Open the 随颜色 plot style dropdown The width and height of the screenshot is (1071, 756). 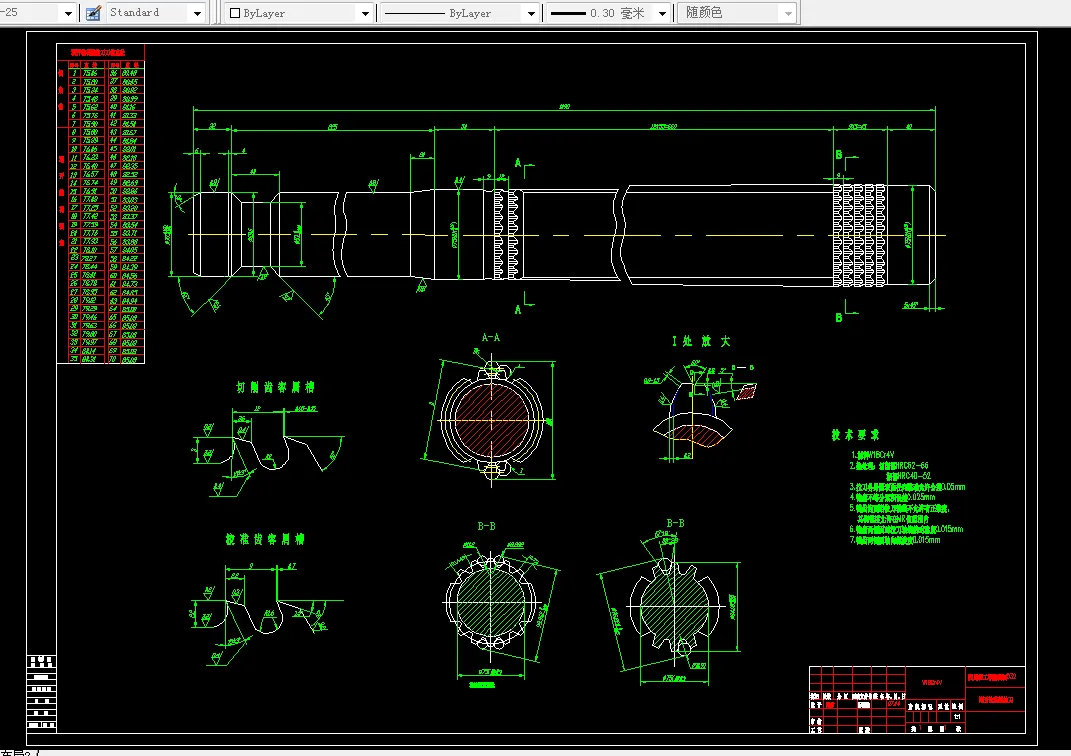pyautogui.click(x=737, y=13)
